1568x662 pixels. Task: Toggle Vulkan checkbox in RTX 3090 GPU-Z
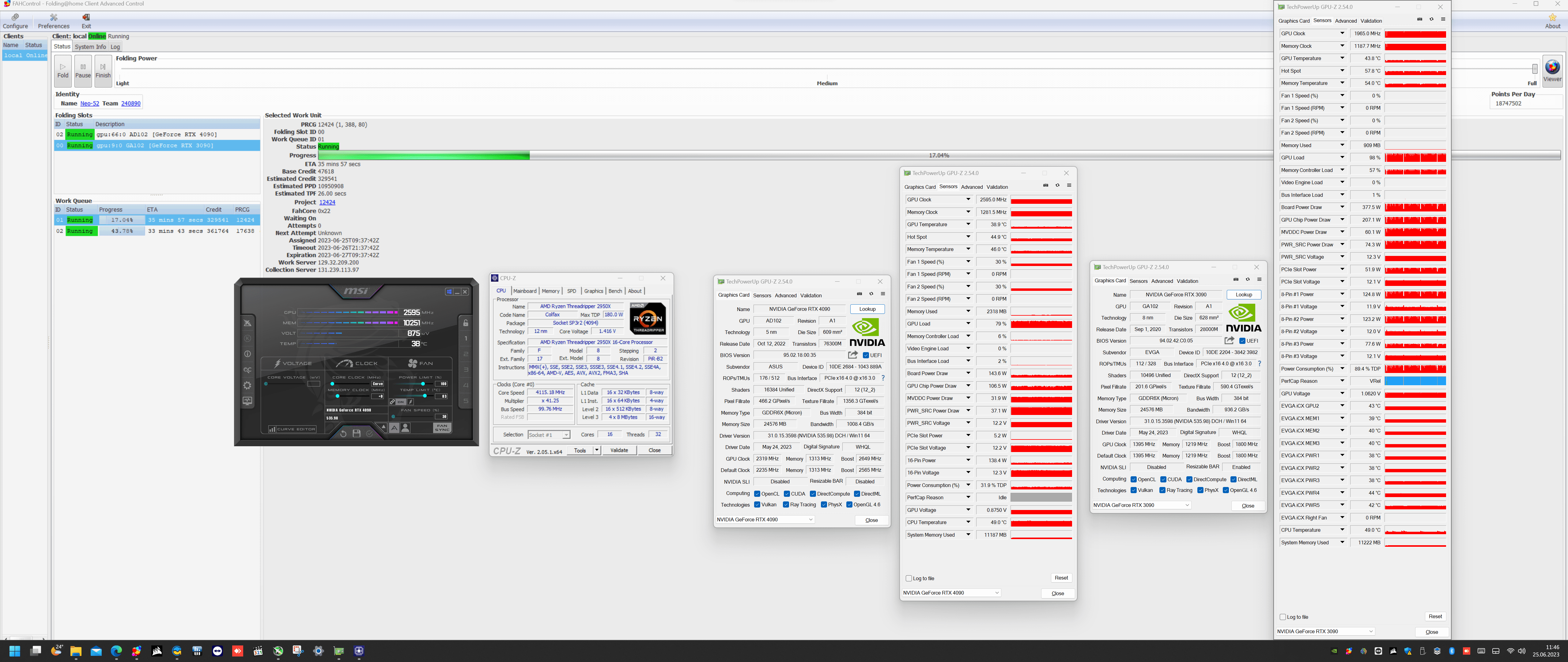point(1133,490)
